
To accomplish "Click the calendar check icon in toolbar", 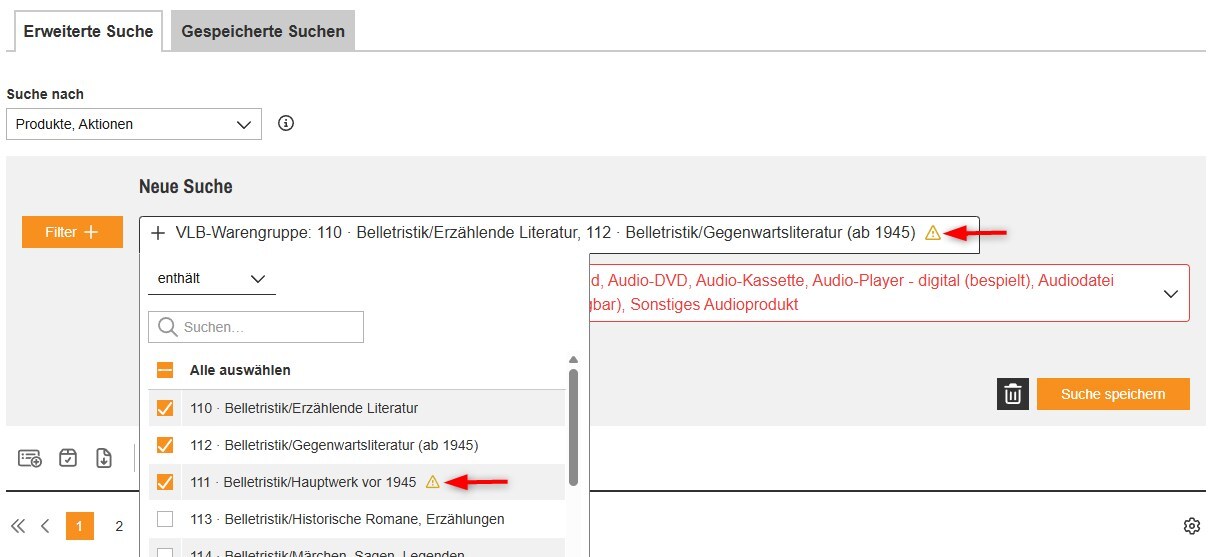I will 68,458.
